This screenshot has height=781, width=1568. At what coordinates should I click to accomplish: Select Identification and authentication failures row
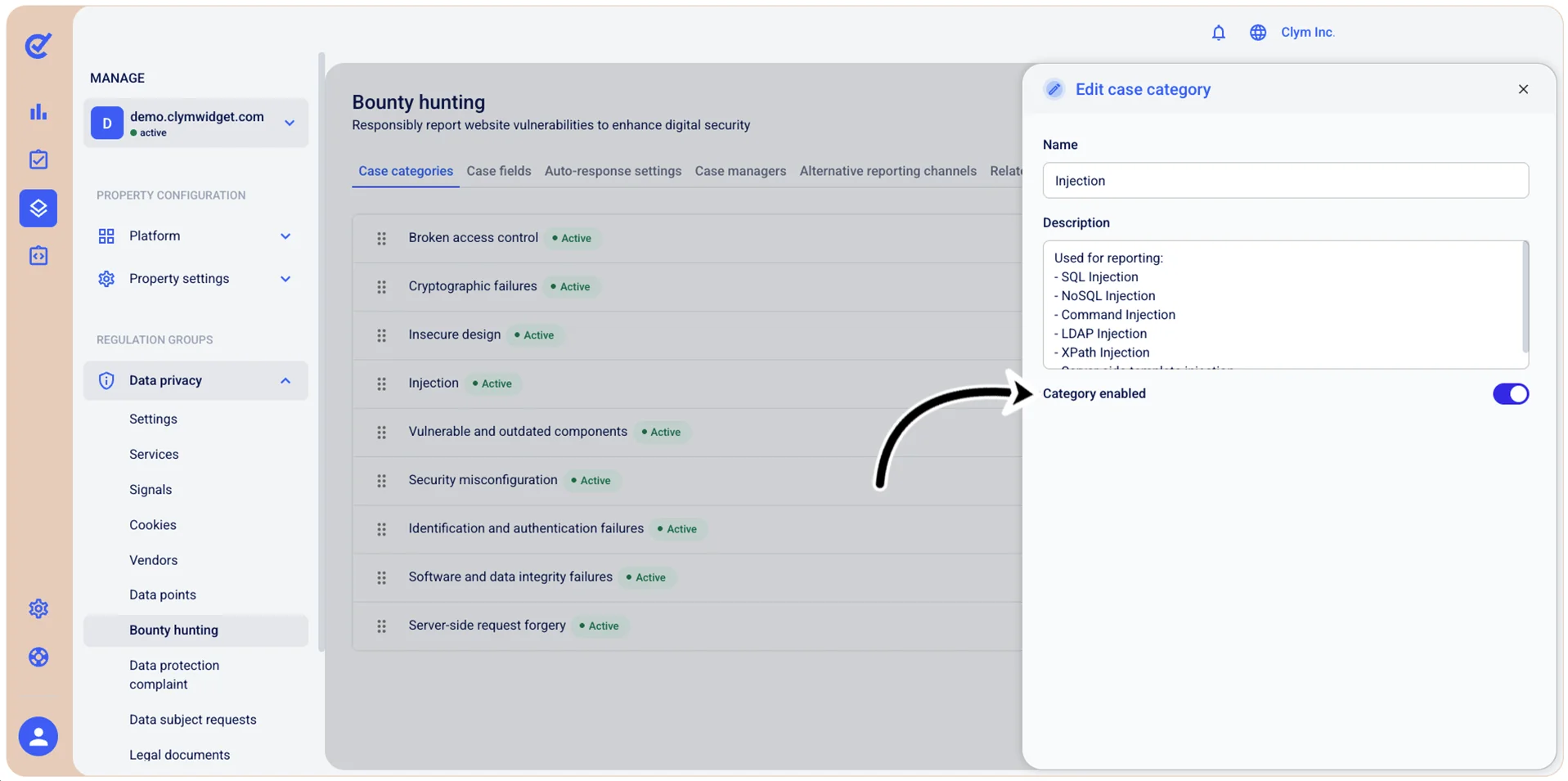pos(687,529)
